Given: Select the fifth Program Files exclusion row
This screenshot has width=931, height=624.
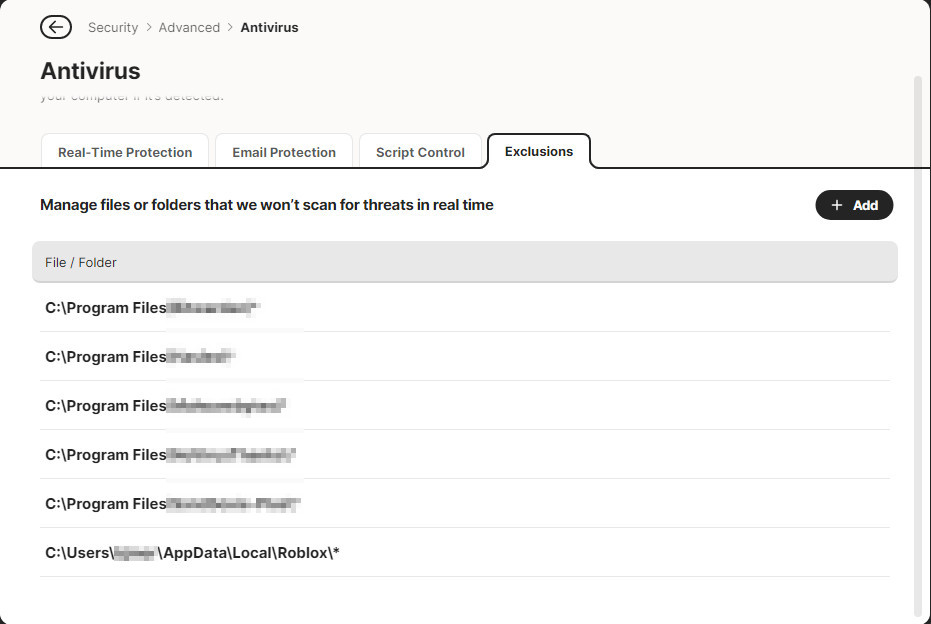Looking at the screenshot, I should 172,504.
